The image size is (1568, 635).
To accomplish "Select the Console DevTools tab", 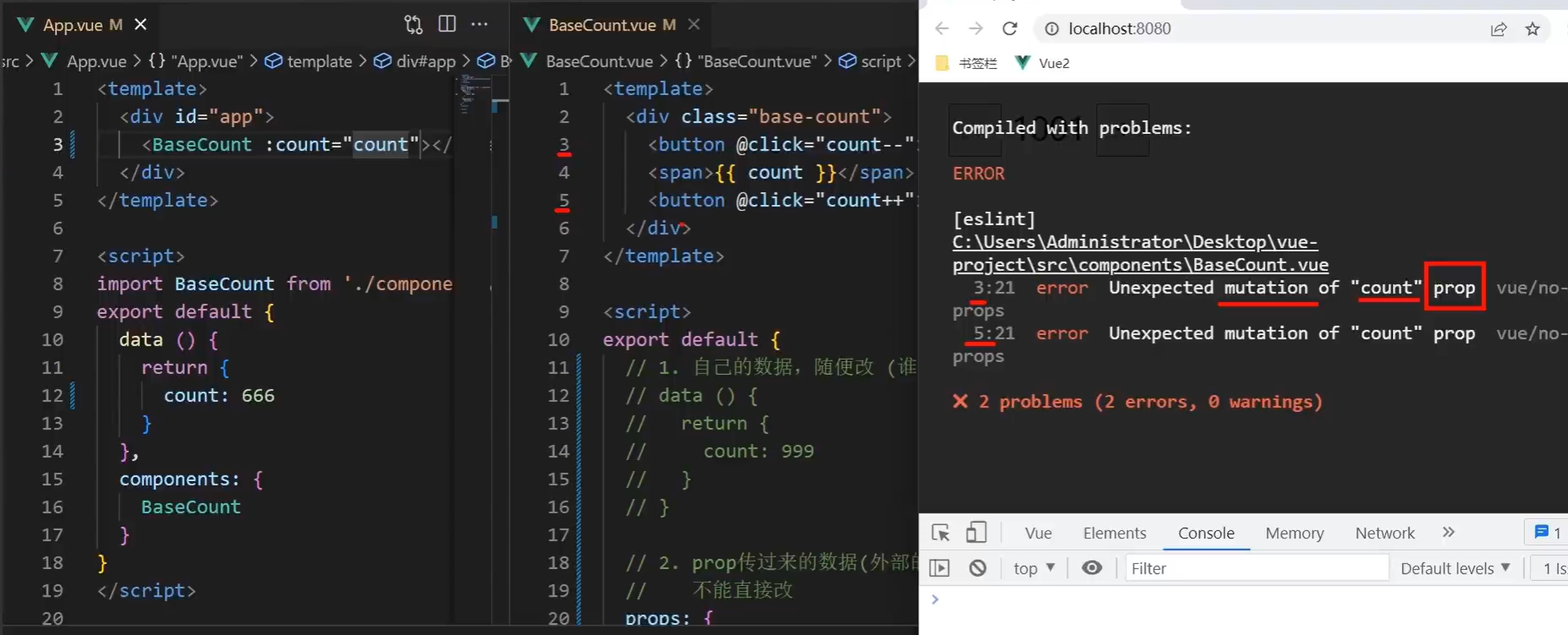I will (x=1206, y=533).
